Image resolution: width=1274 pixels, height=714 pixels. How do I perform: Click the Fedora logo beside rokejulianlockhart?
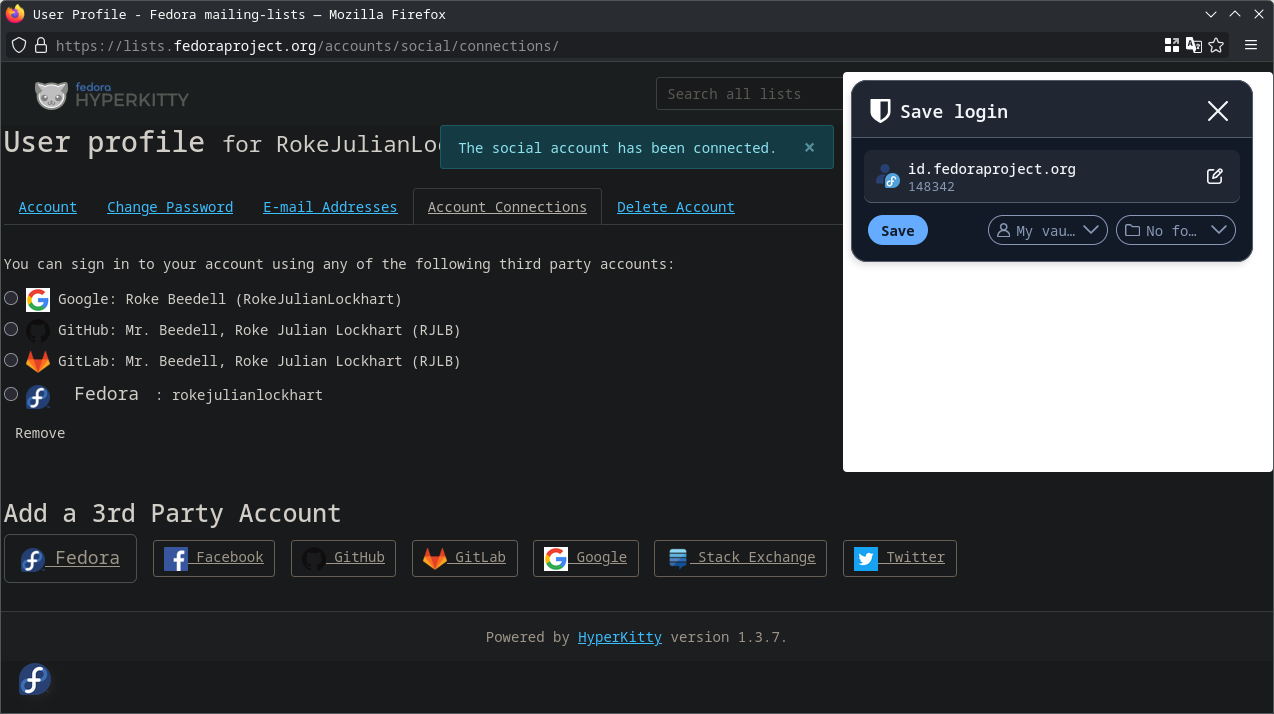point(38,397)
